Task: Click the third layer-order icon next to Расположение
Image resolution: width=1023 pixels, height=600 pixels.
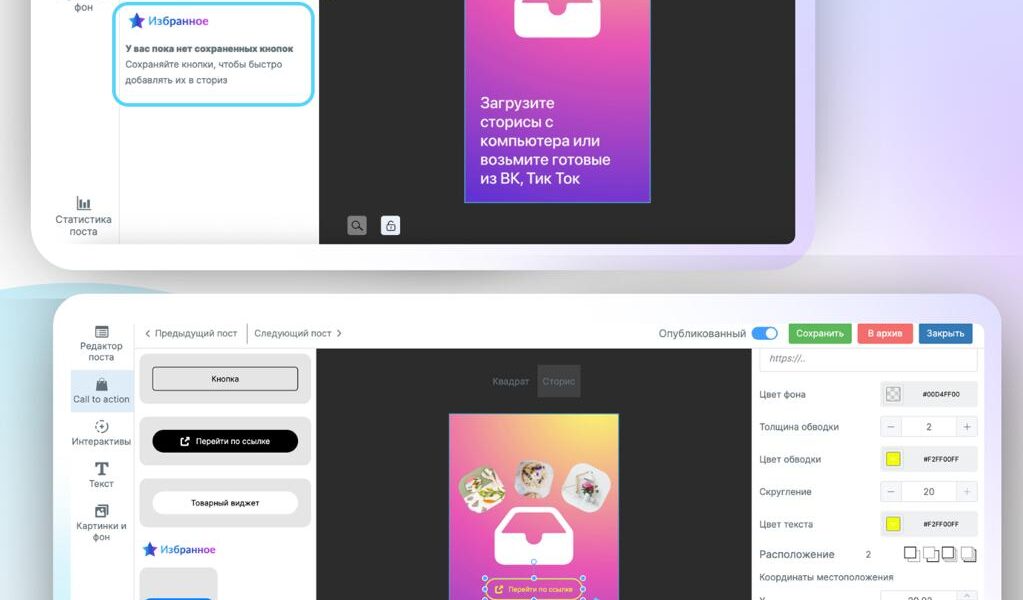Action: tap(949, 554)
